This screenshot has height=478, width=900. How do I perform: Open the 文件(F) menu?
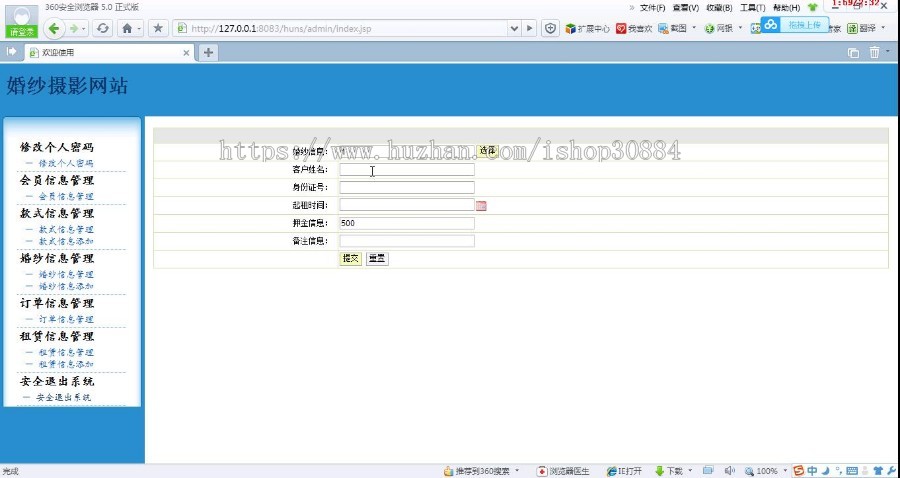(653, 7)
